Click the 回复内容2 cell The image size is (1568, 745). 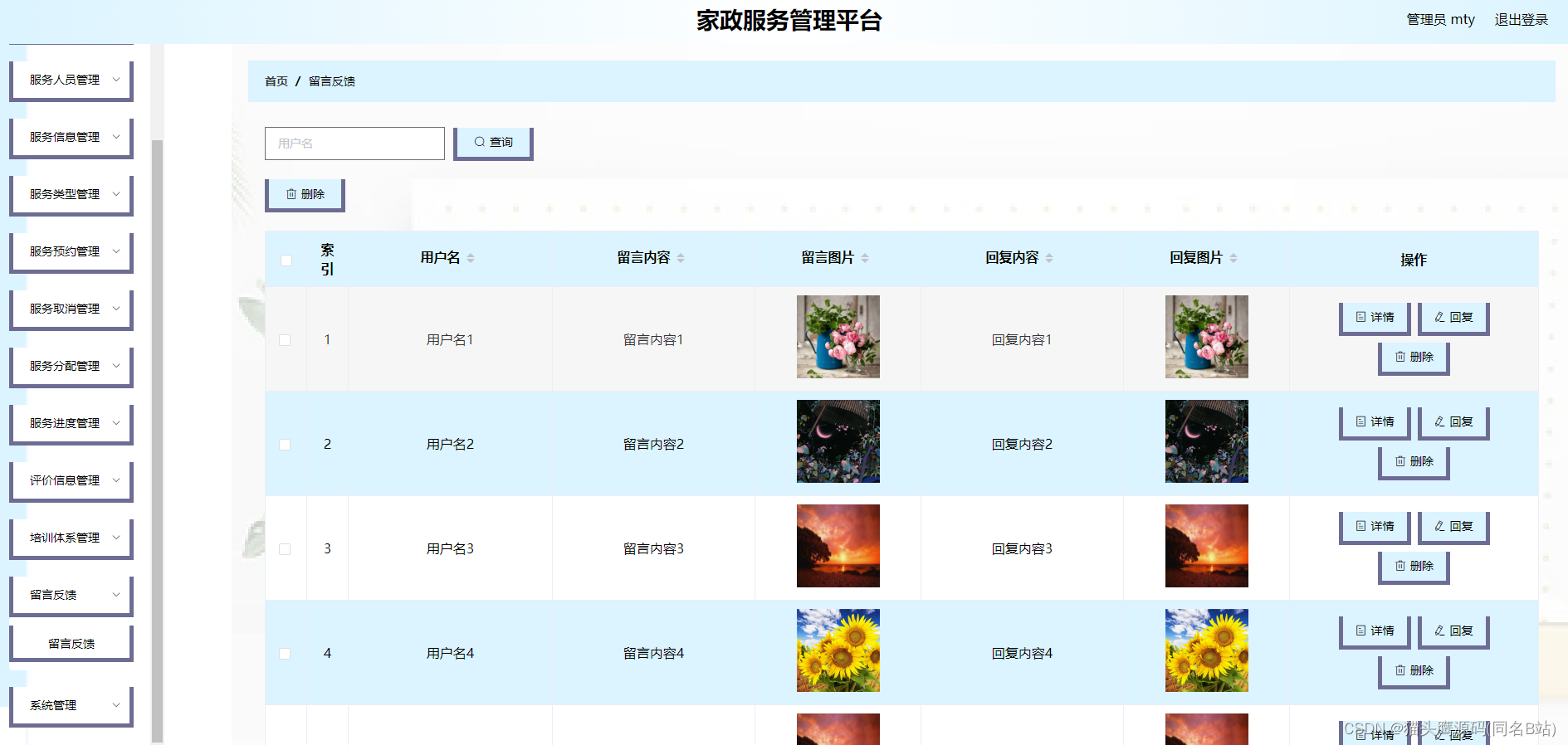click(1022, 445)
